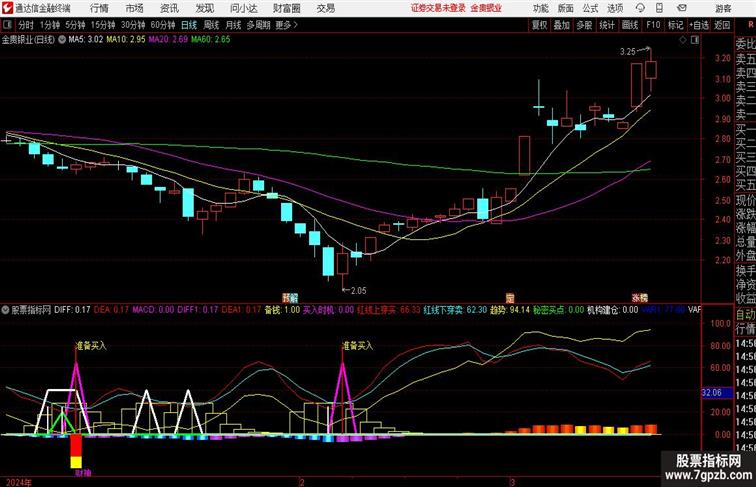Click the mobile phone icon
The image size is (756, 487).
click(659, 8)
